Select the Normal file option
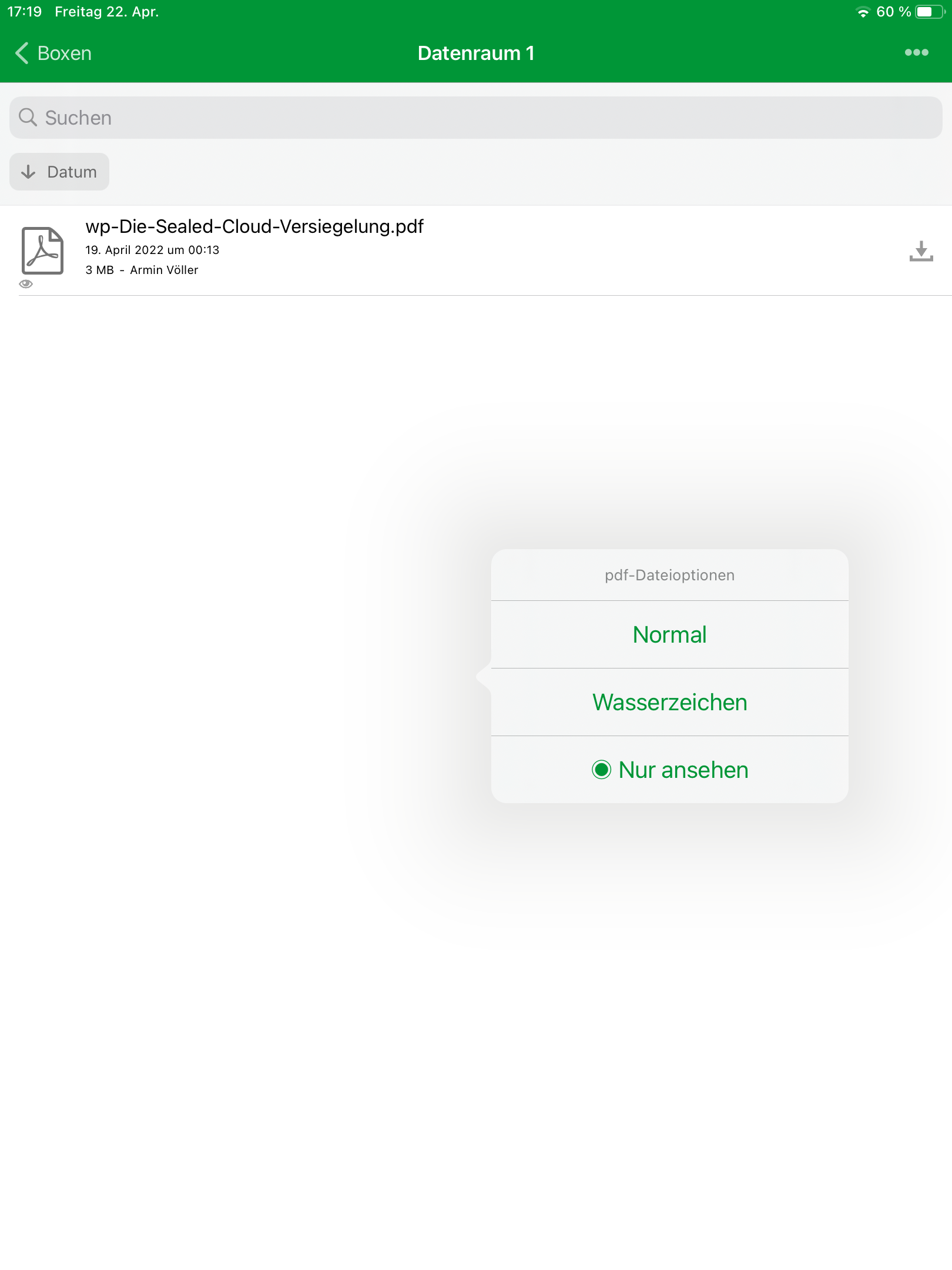The width and height of the screenshot is (952, 1270). tap(669, 634)
